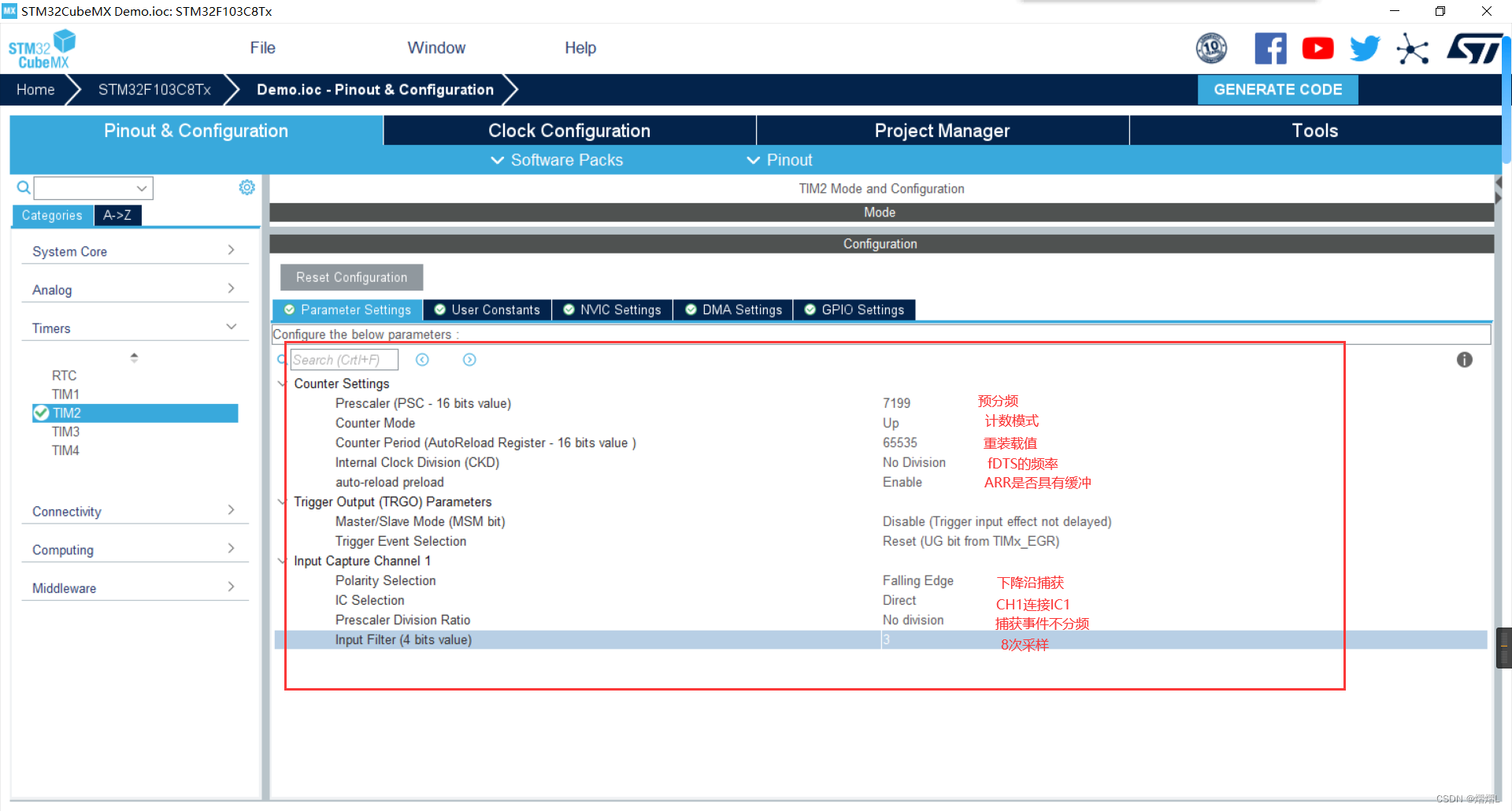Change Polarity Selection Falling Edge value
The height and width of the screenshot is (811, 1512).
[x=917, y=580]
